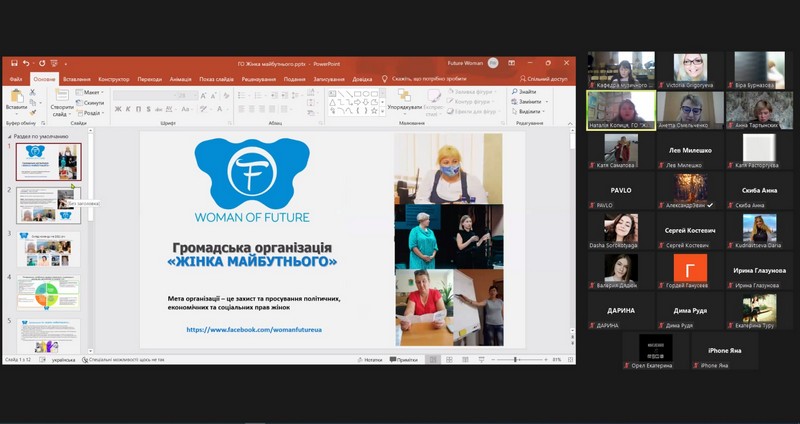
Task: Open the Переходи ribbon tab
Action: tap(149, 79)
